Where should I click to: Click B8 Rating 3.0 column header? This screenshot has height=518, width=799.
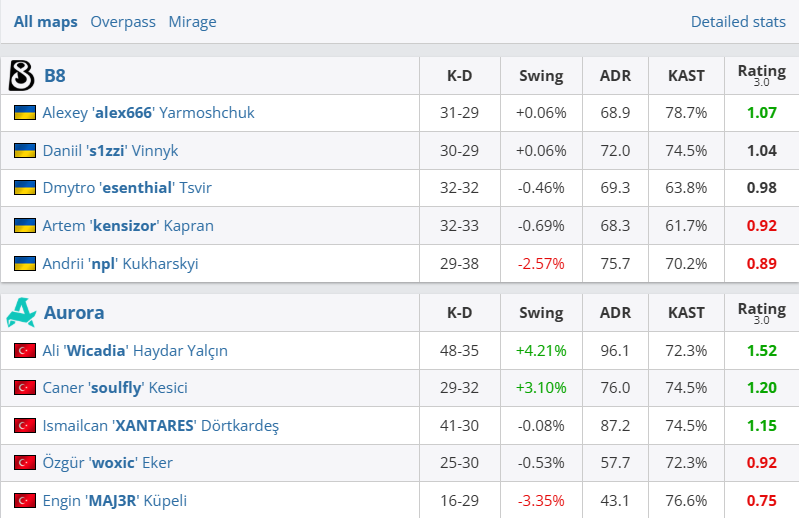761,75
